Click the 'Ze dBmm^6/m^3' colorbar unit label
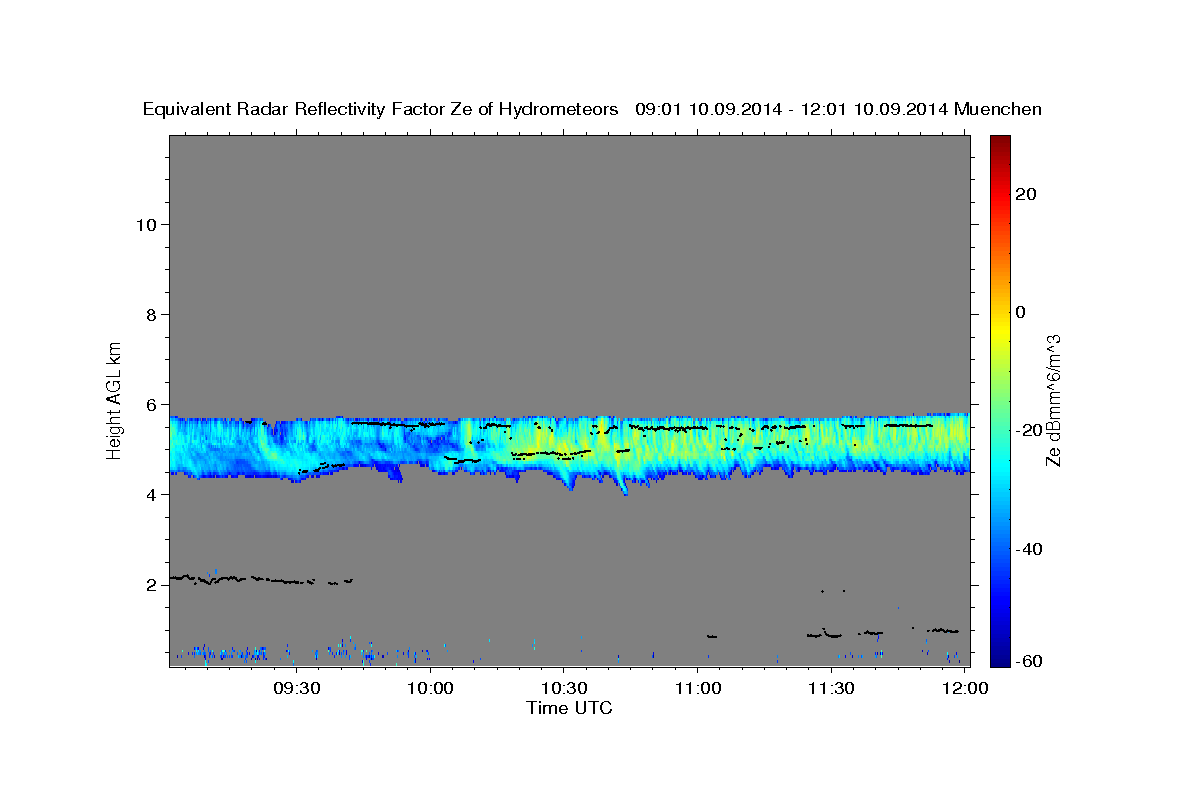Image resolution: width=1200 pixels, height=800 pixels. 1053,400
